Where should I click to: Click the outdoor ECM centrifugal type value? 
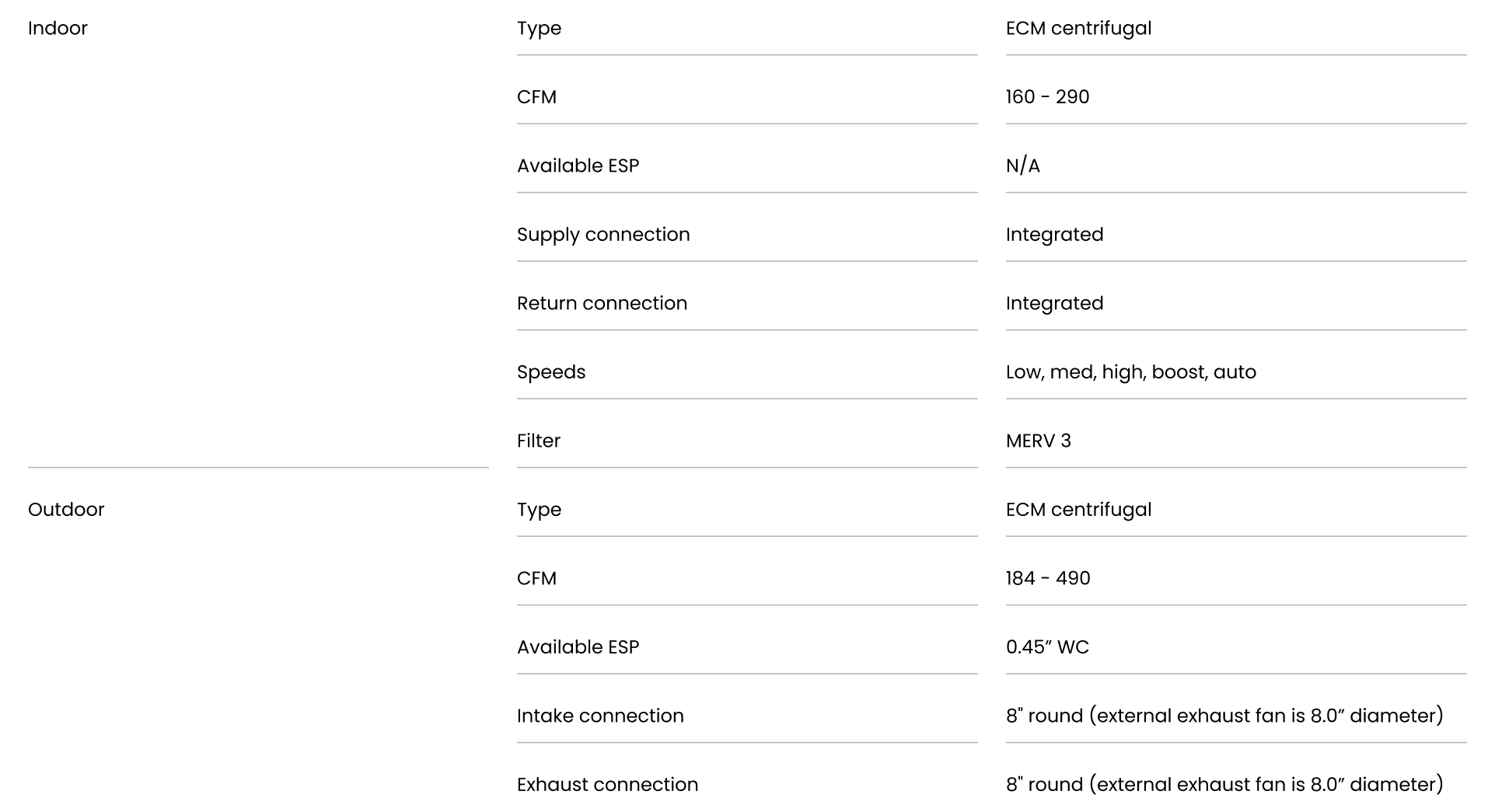coord(1078,511)
